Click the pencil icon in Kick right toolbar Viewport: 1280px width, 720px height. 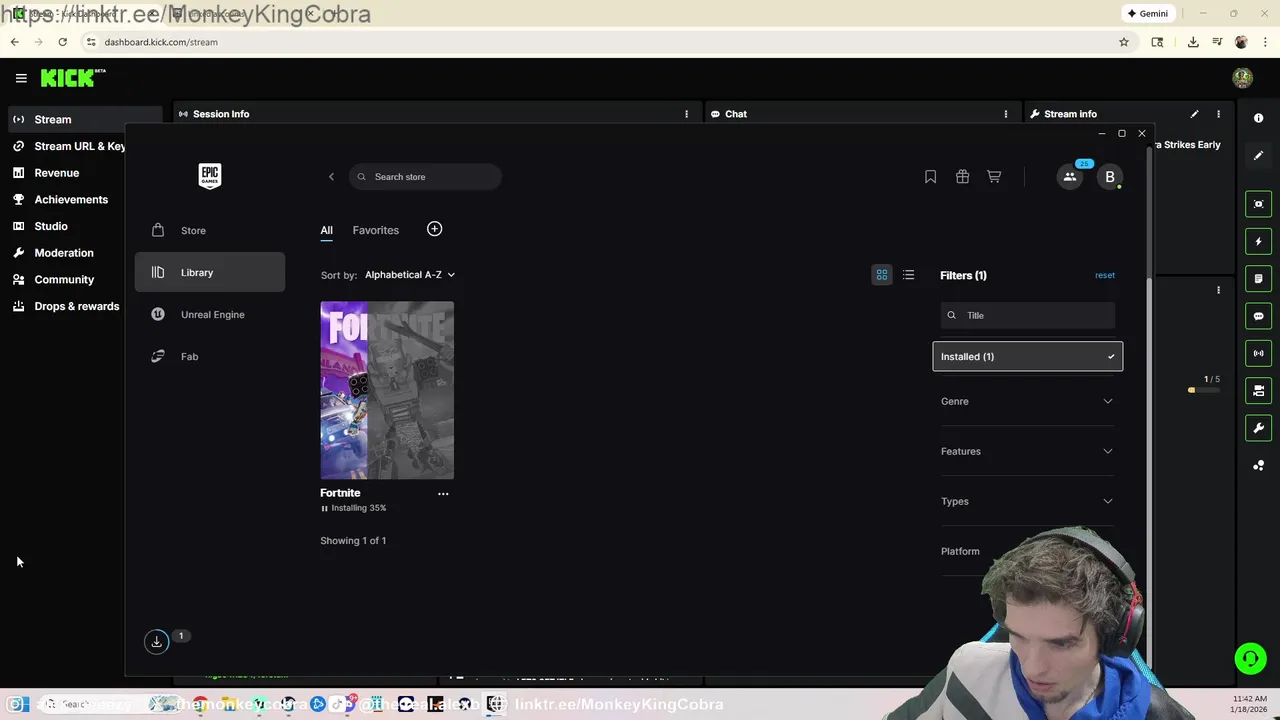pos(1258,155)
